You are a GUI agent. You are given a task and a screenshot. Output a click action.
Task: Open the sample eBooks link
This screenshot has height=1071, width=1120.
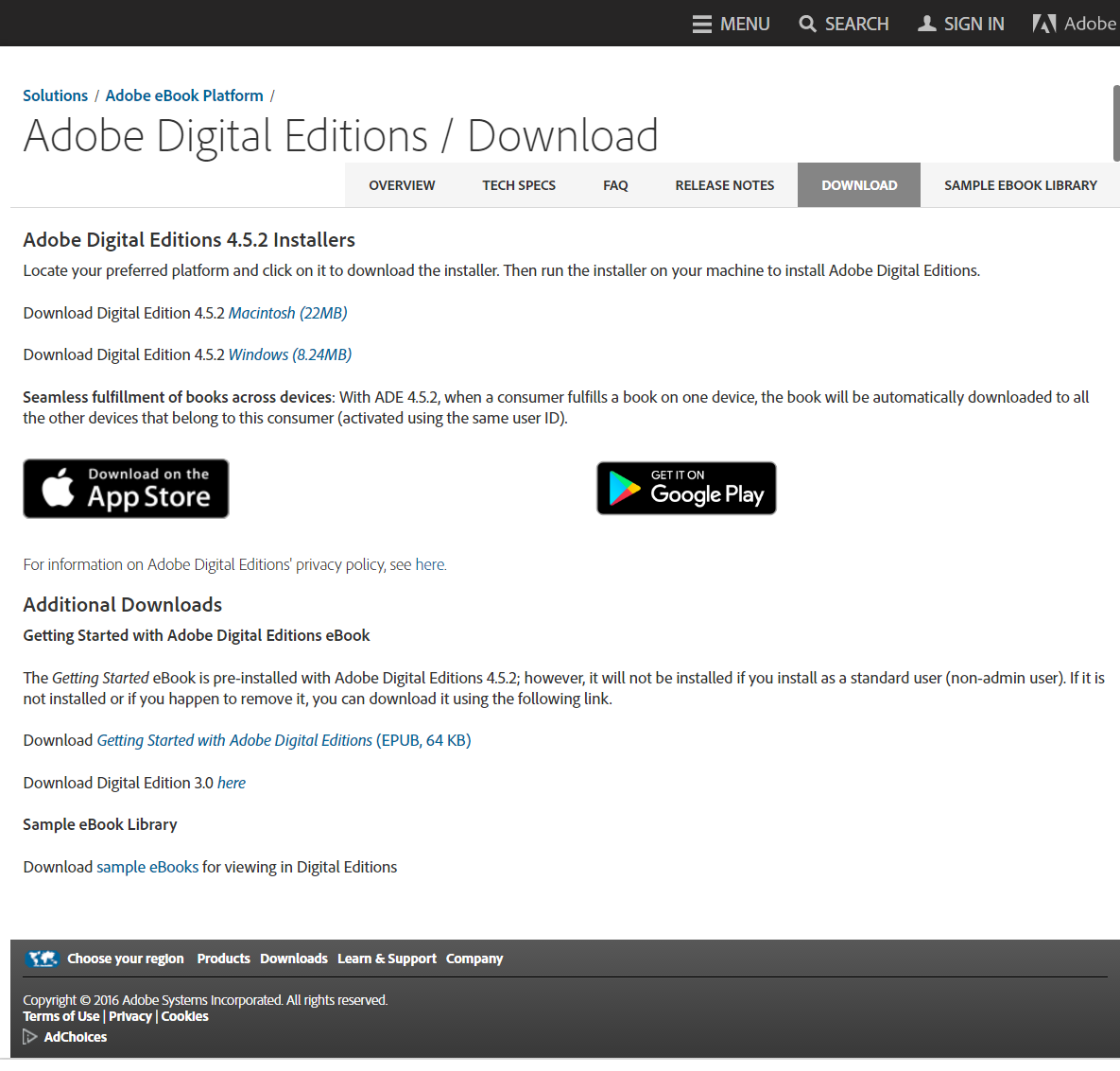[x=147, y=867]
